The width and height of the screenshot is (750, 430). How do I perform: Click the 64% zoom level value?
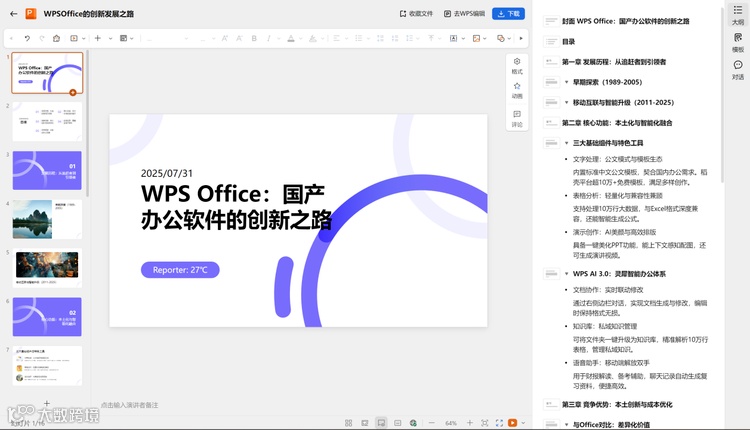point(451,423)
